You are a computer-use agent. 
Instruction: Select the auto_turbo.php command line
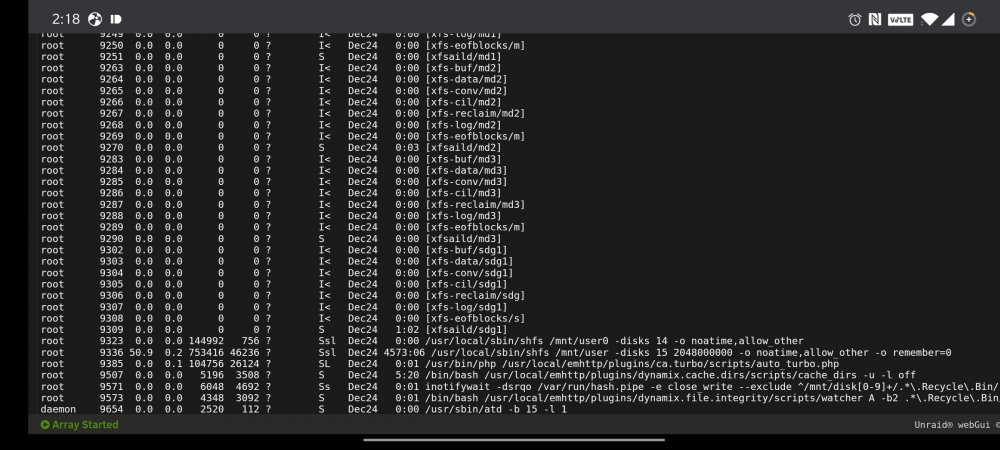pyautogui.click(x=632, y=364)
